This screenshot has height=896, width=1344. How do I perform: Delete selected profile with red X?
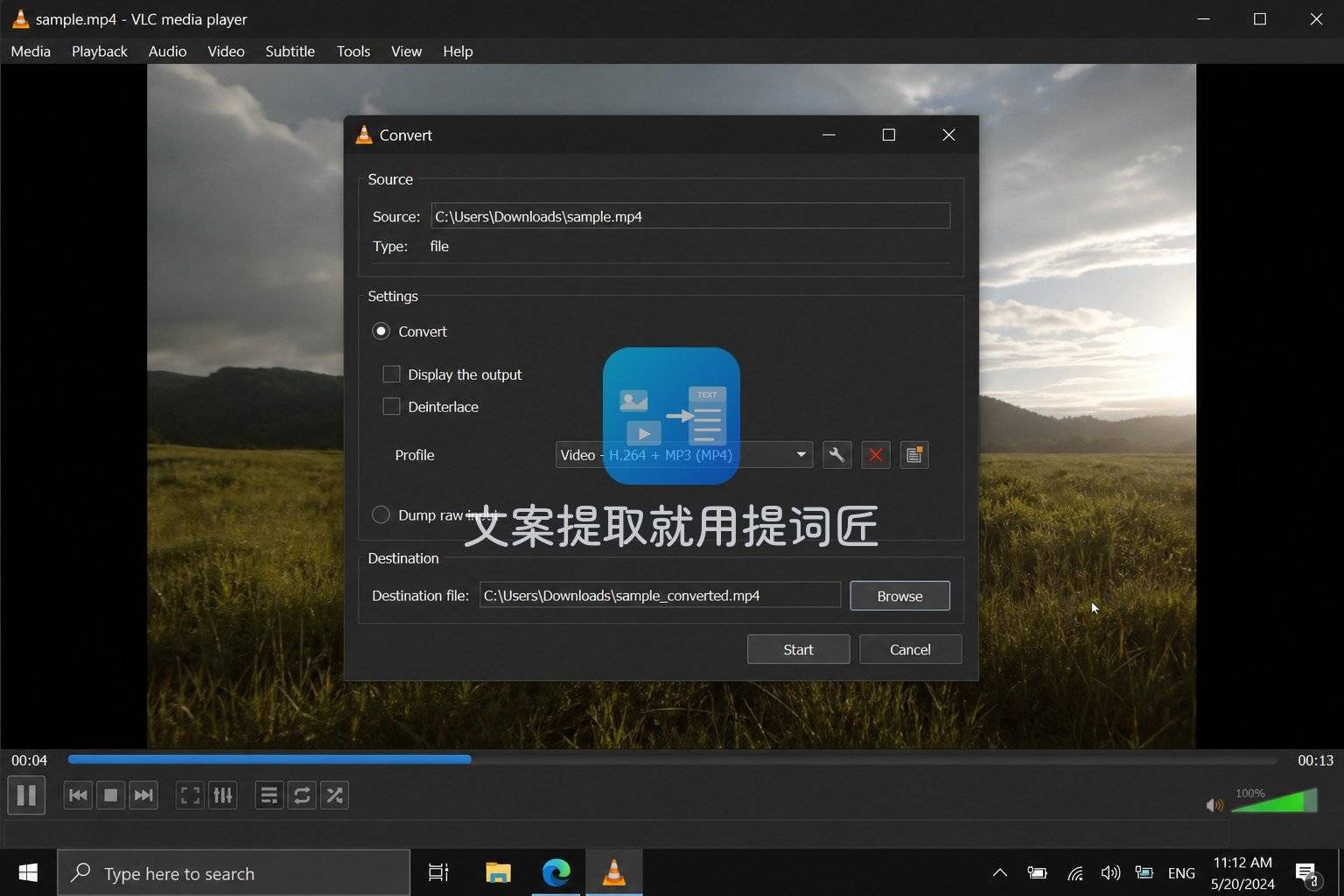coord(876,455)
